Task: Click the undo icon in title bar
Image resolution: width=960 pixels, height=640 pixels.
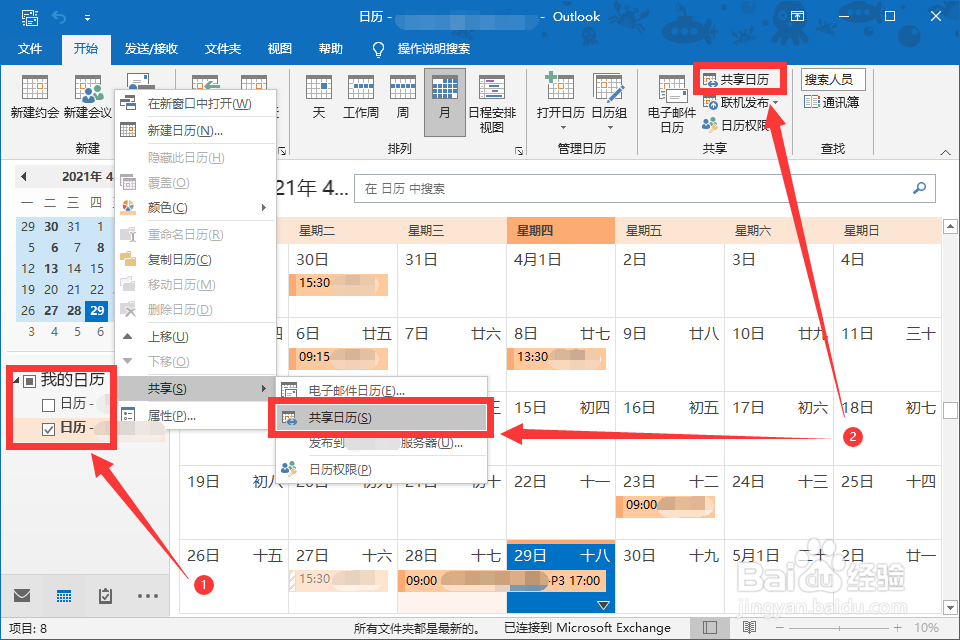Action: (59, 17)
